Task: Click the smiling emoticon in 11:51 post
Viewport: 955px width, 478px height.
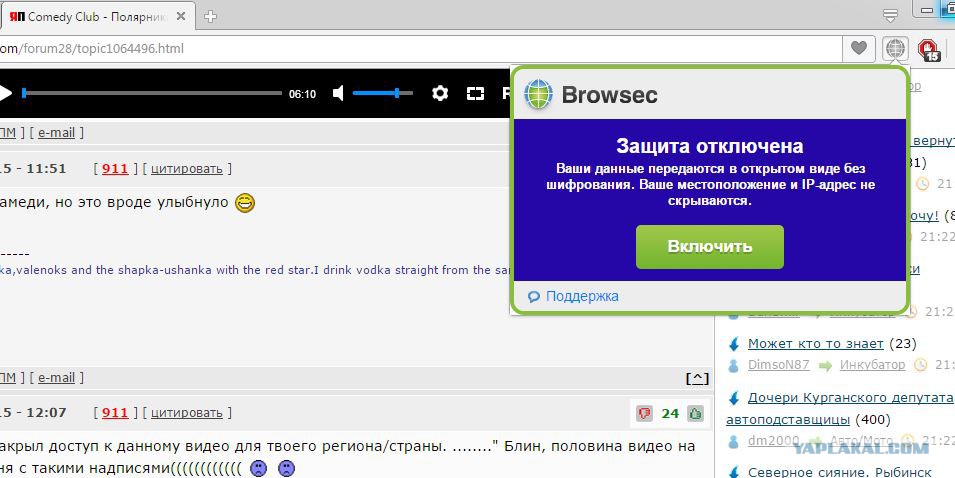Action: (x=245, y=203)
